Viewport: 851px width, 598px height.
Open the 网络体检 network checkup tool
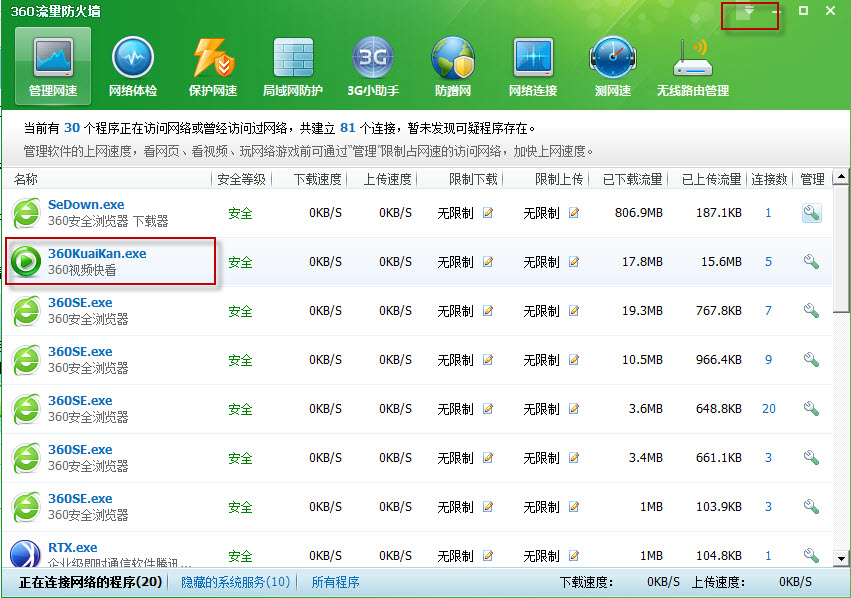[133, 66]
